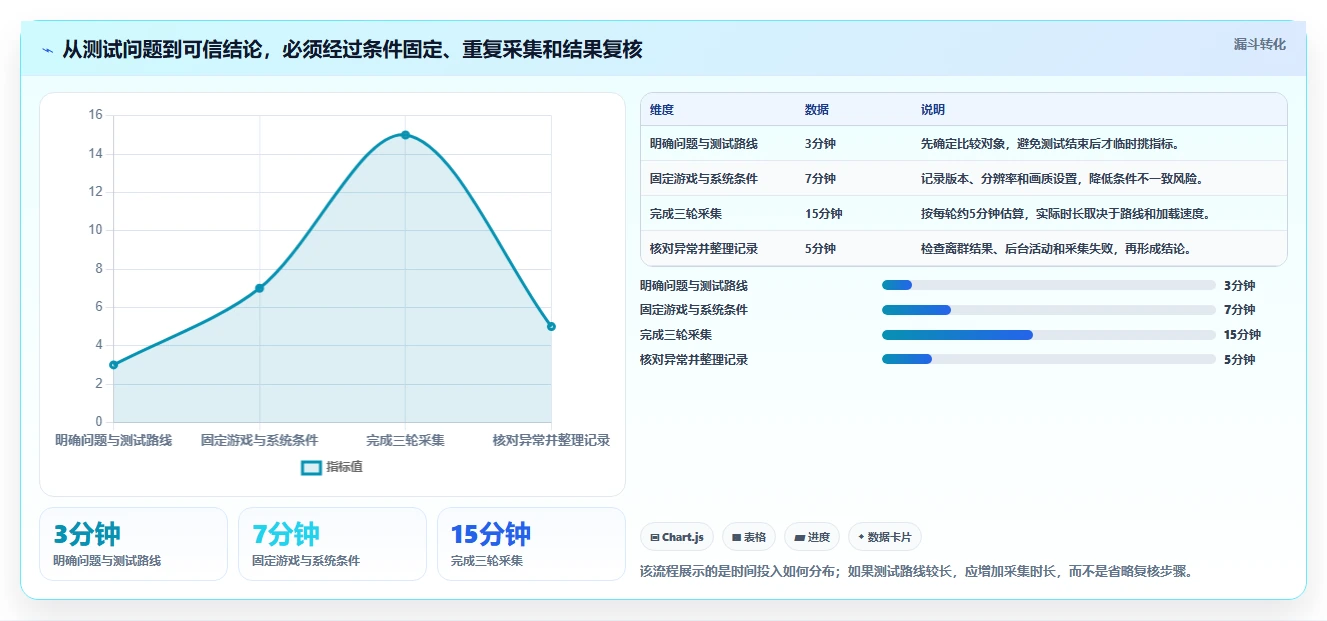
Task: Click chart data point at value 3
Action: coord(114,365)
